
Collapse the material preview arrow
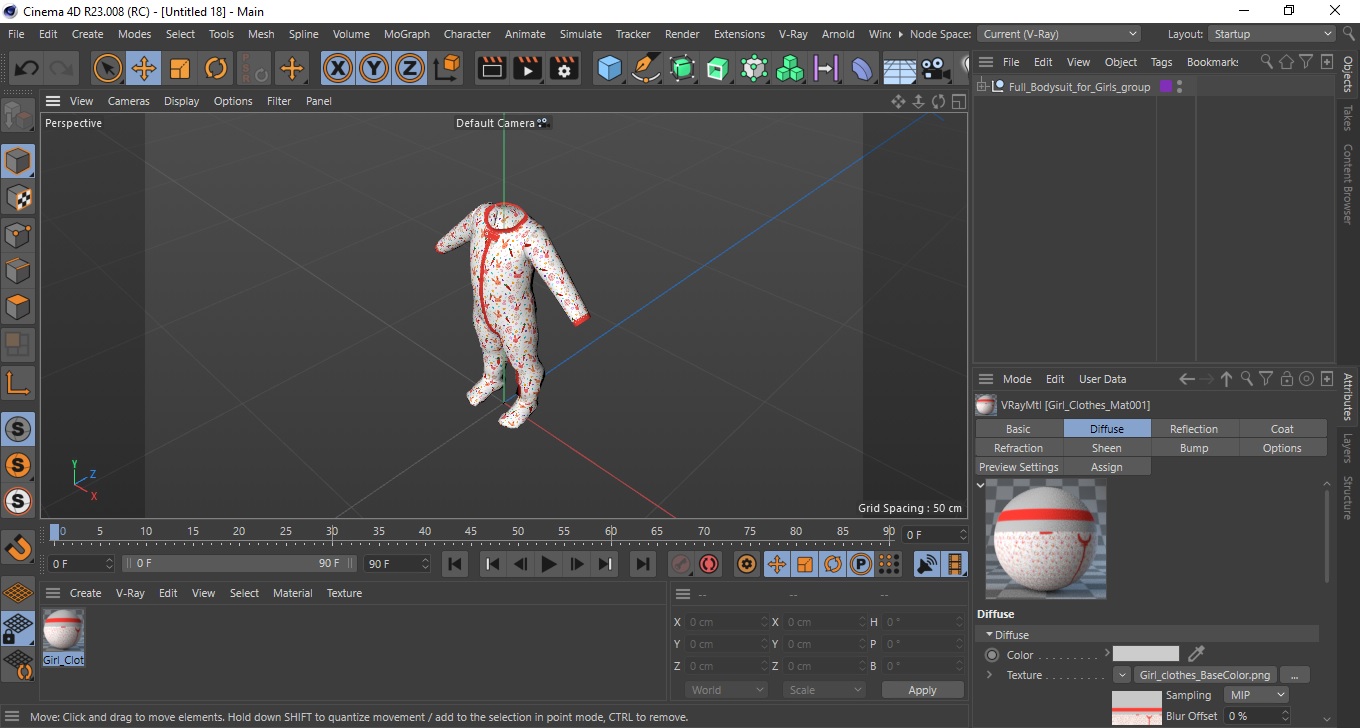[x=980, y=485]
